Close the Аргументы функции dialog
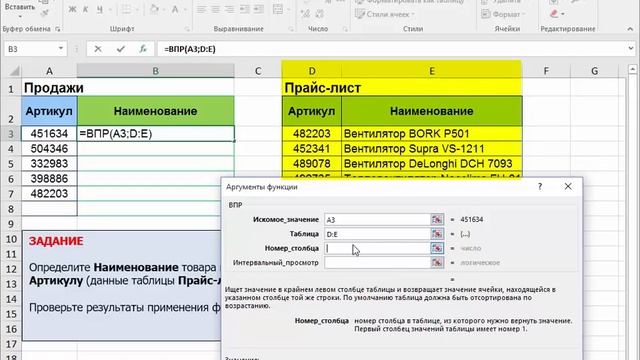Viewport: 640px width, 360px height. [x=568, y=187]
